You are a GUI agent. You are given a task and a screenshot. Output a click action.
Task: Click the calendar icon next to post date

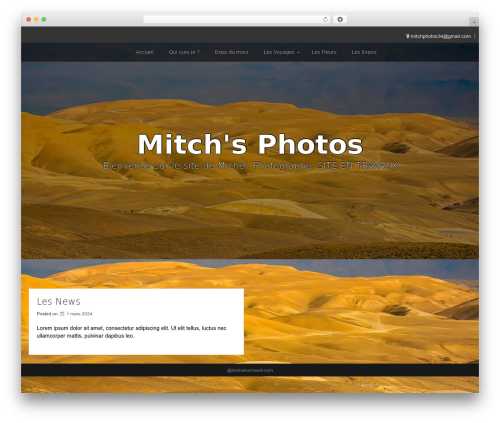[62, 314]
